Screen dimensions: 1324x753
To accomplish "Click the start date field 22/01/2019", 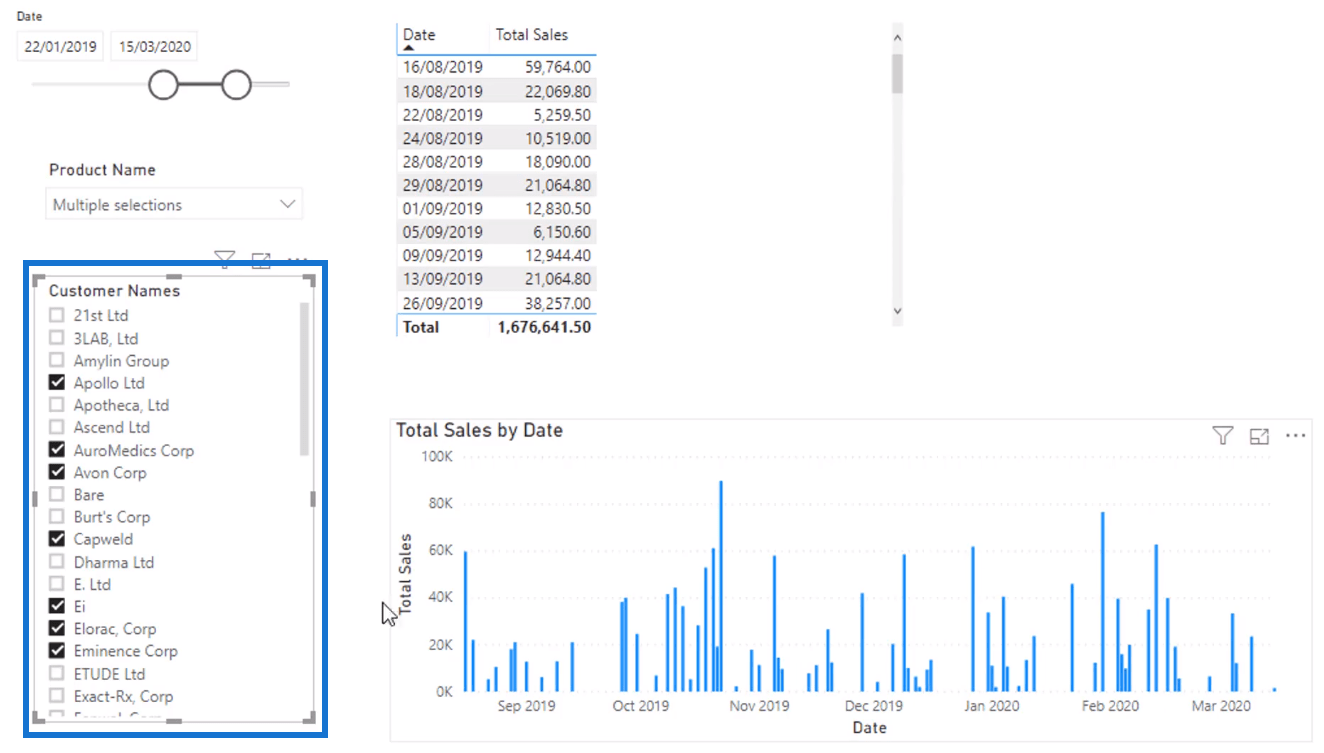I will (60, 46).
